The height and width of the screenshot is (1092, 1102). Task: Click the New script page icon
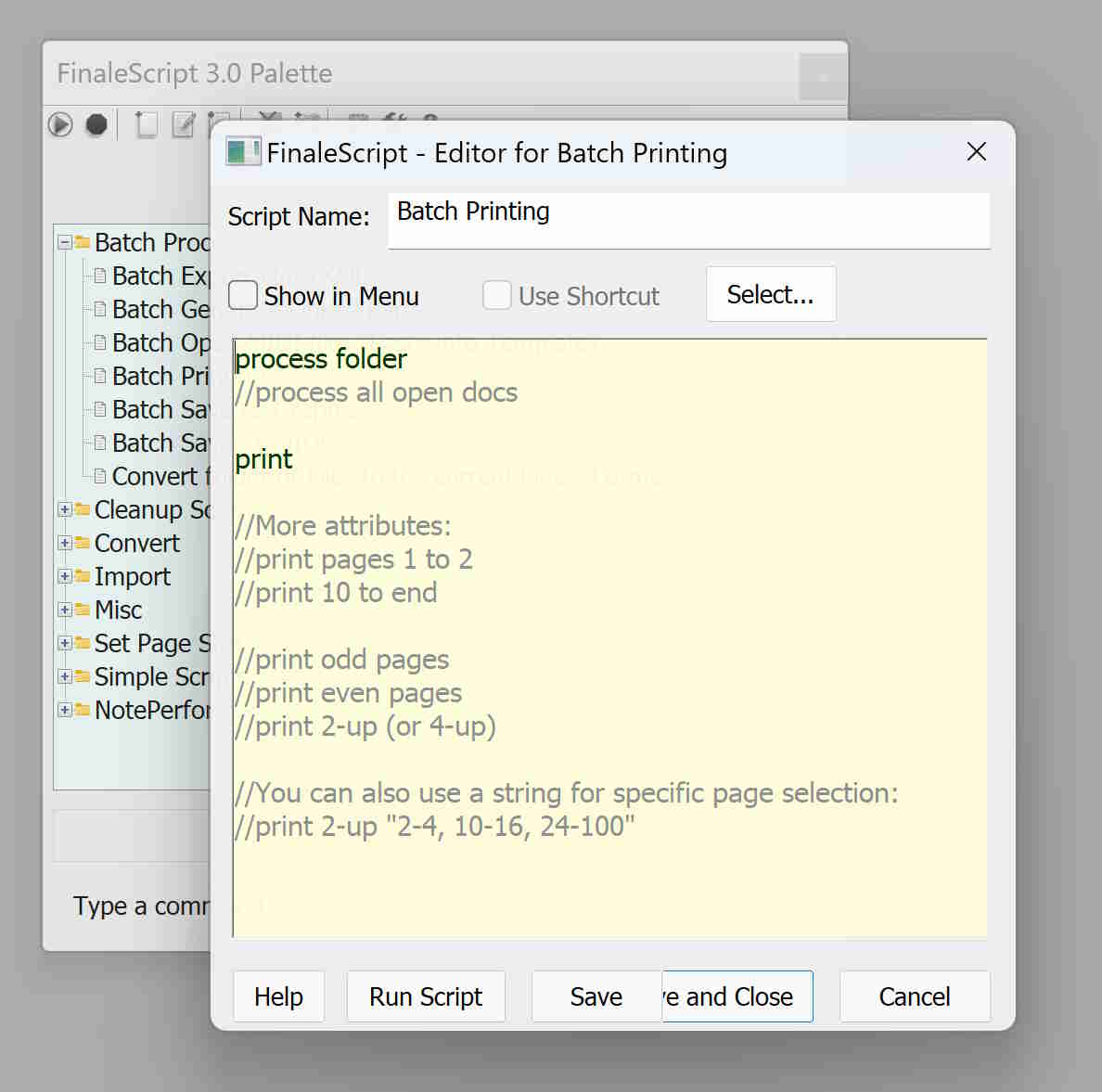(146, 124)
